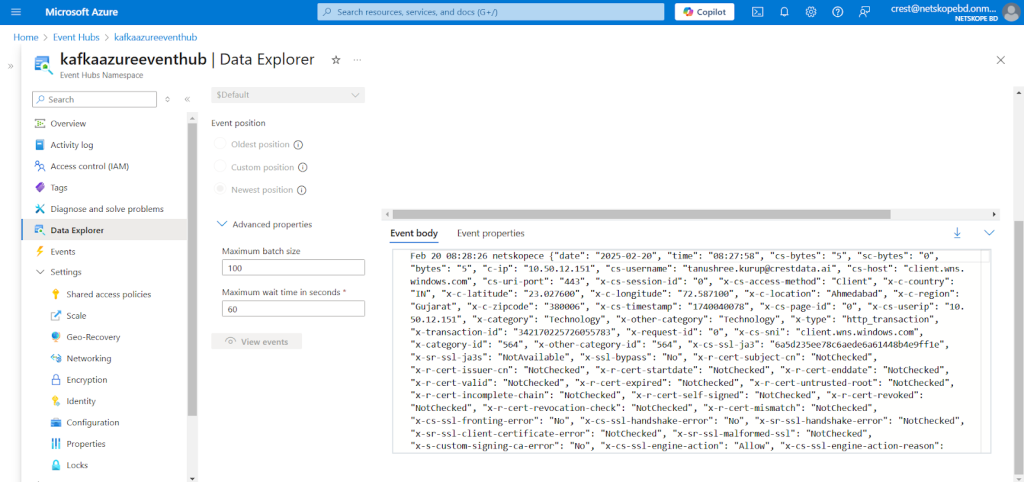The image size is (1024, 482).
Task: Open the Azure portal hamburger menu
Action: click(x=16, y=12)
